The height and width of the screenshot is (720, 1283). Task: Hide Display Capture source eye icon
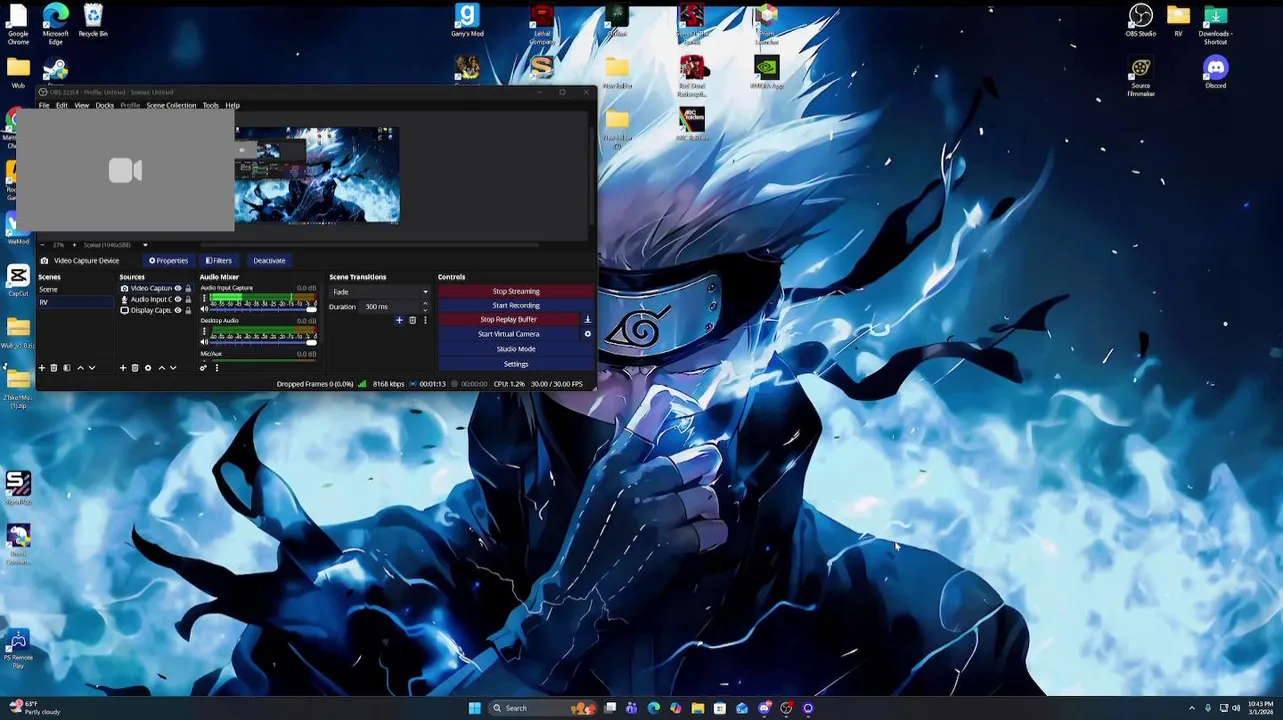178,310
